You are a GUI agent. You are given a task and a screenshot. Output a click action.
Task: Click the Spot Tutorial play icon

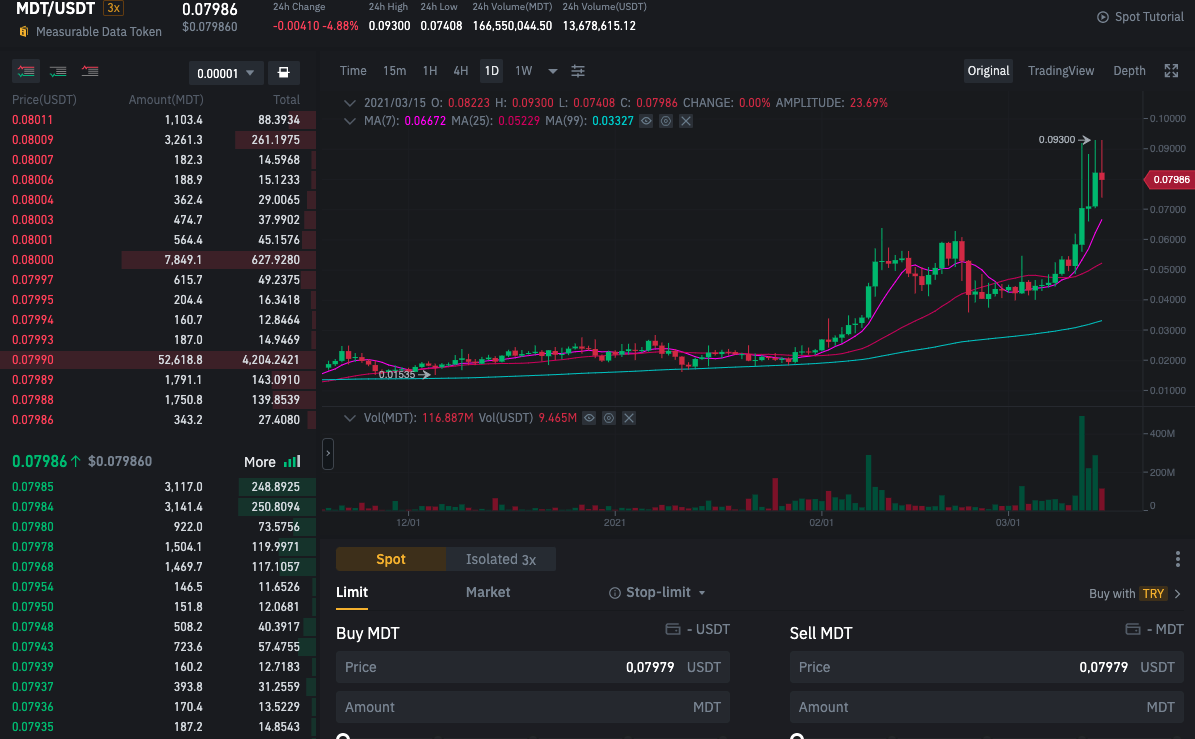(x=1102, y=17)
